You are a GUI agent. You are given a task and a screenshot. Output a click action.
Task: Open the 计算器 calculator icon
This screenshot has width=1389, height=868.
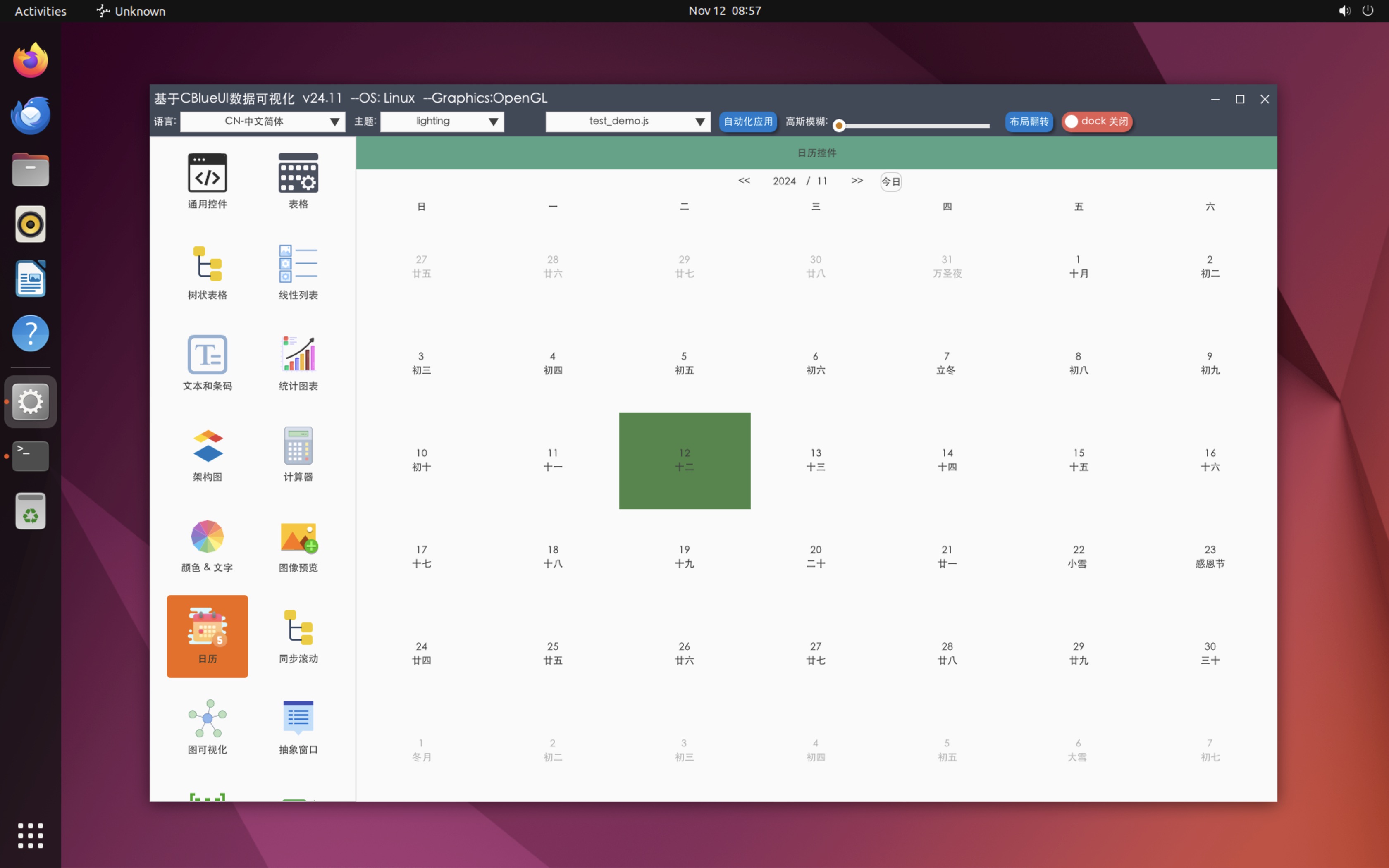click(298, 454)
